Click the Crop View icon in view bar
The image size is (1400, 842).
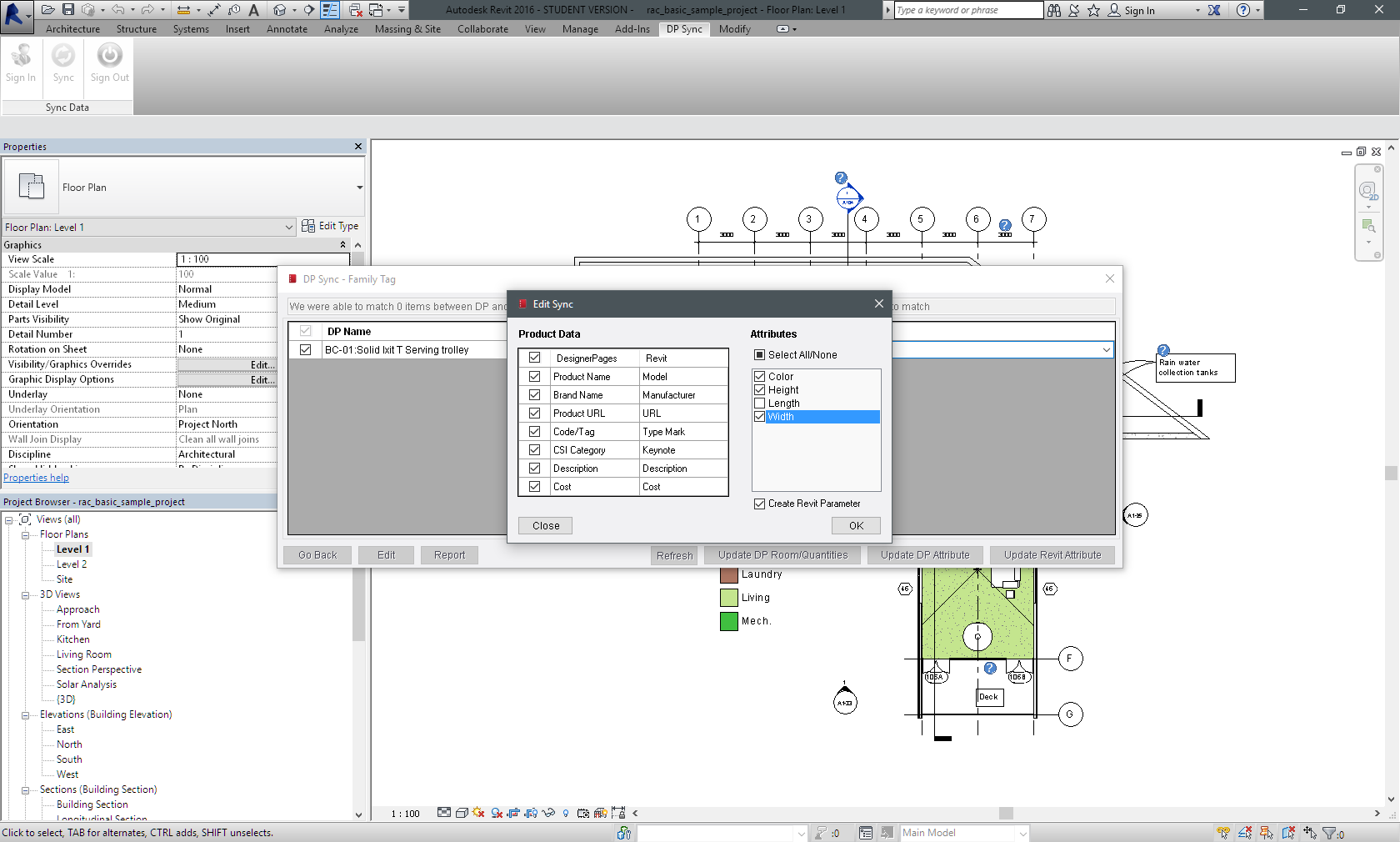tap(513, 813)
